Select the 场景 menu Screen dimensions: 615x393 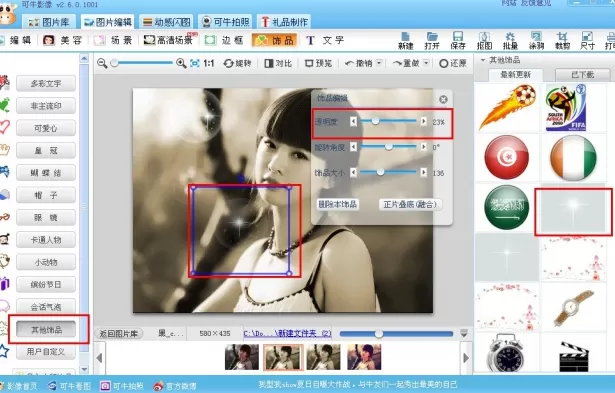click(x=113, y=40)
